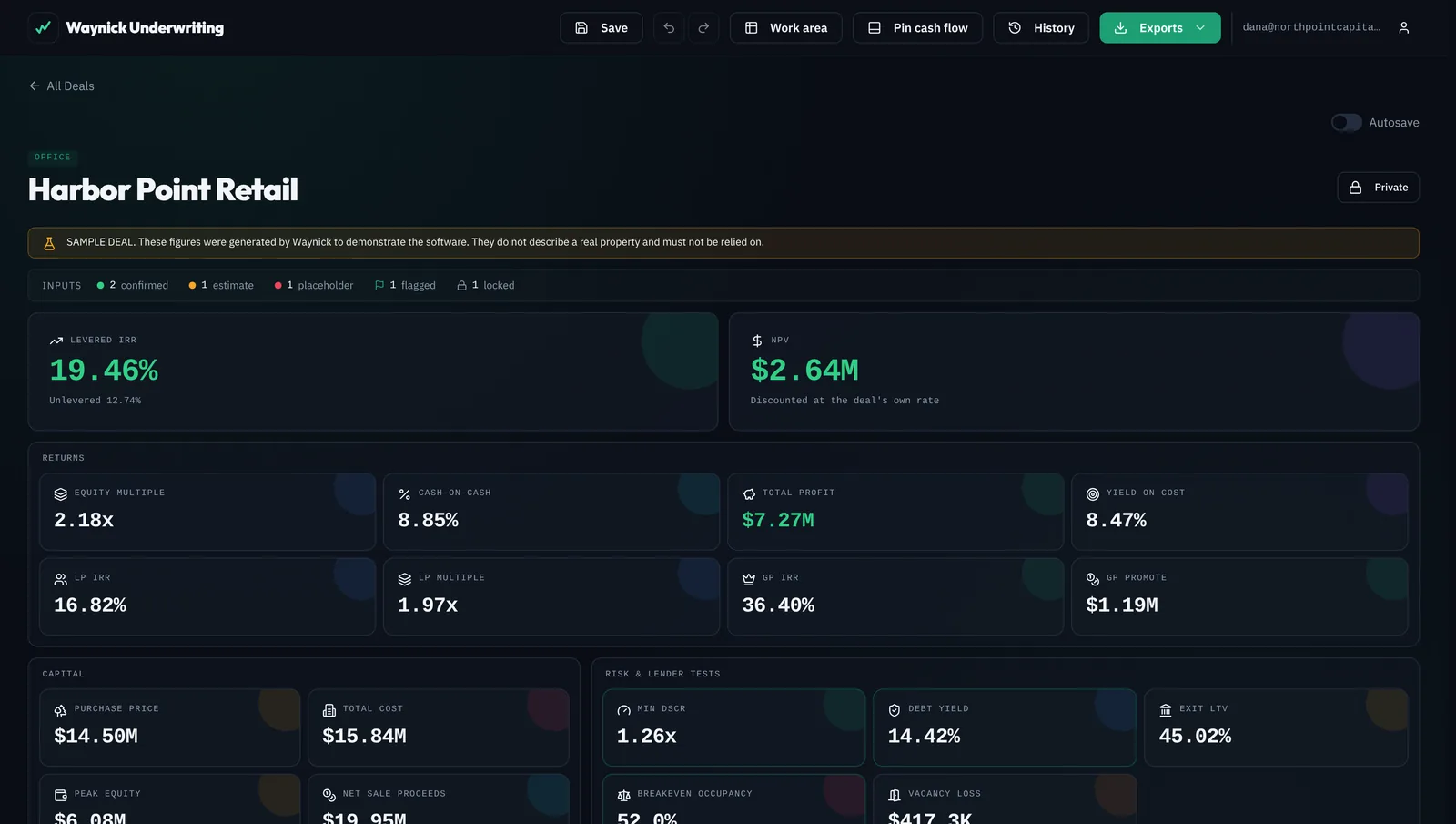The height and width of the screenshot is (824, 1456).
Task: Click the Exit LTV bank icon
Action: 1166,710
